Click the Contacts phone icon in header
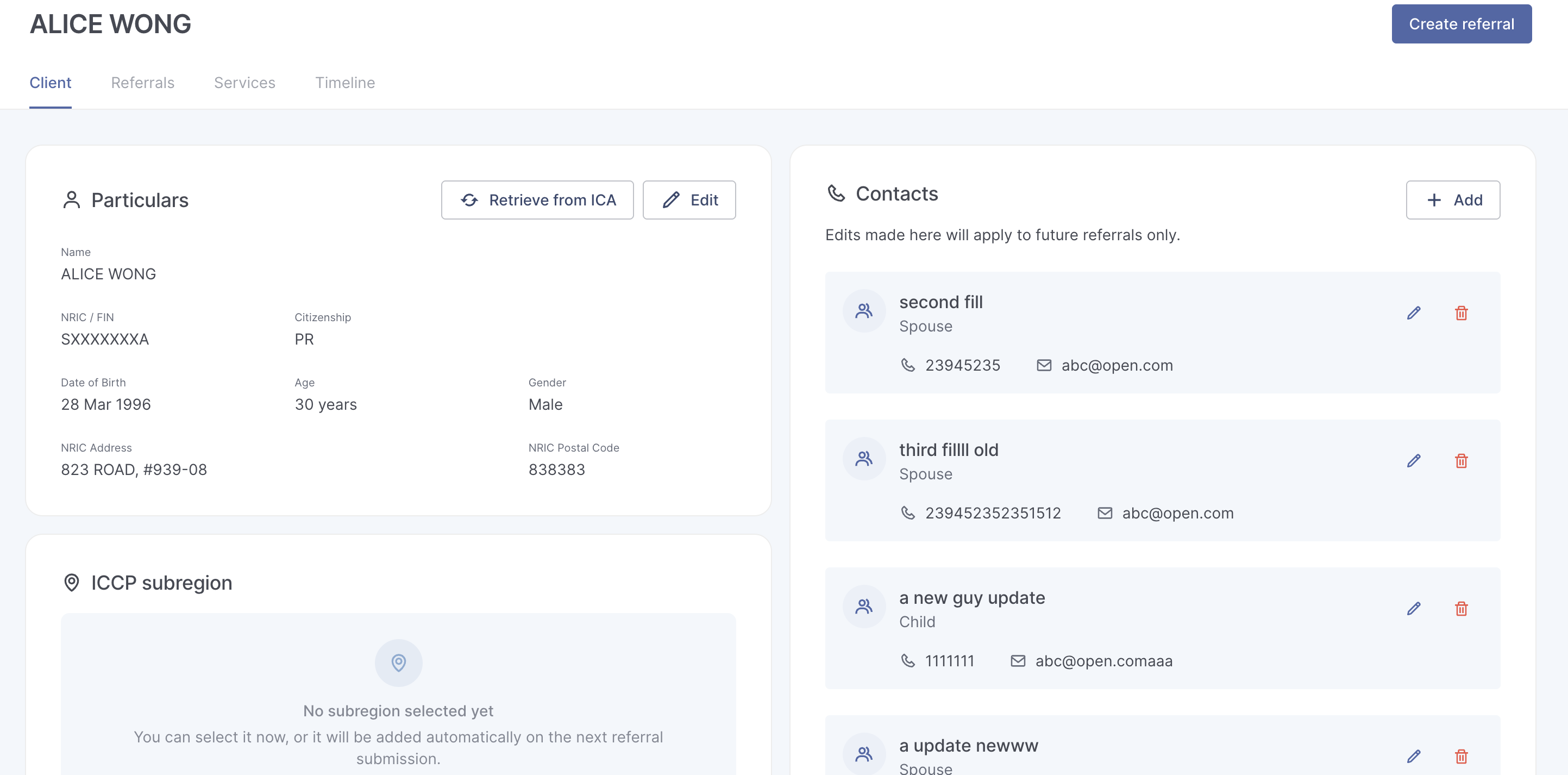 click(x=836, y=193)
